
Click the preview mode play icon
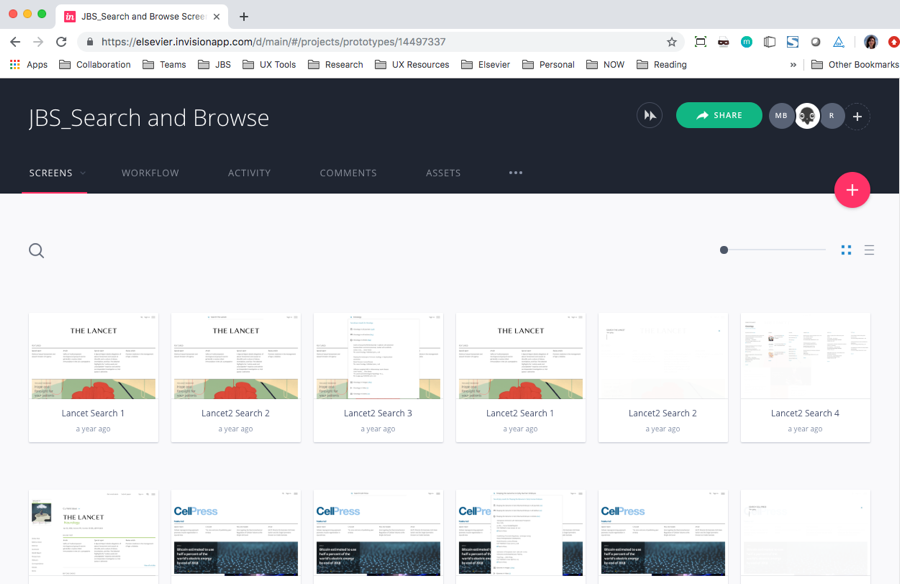[x=650, y=116]
